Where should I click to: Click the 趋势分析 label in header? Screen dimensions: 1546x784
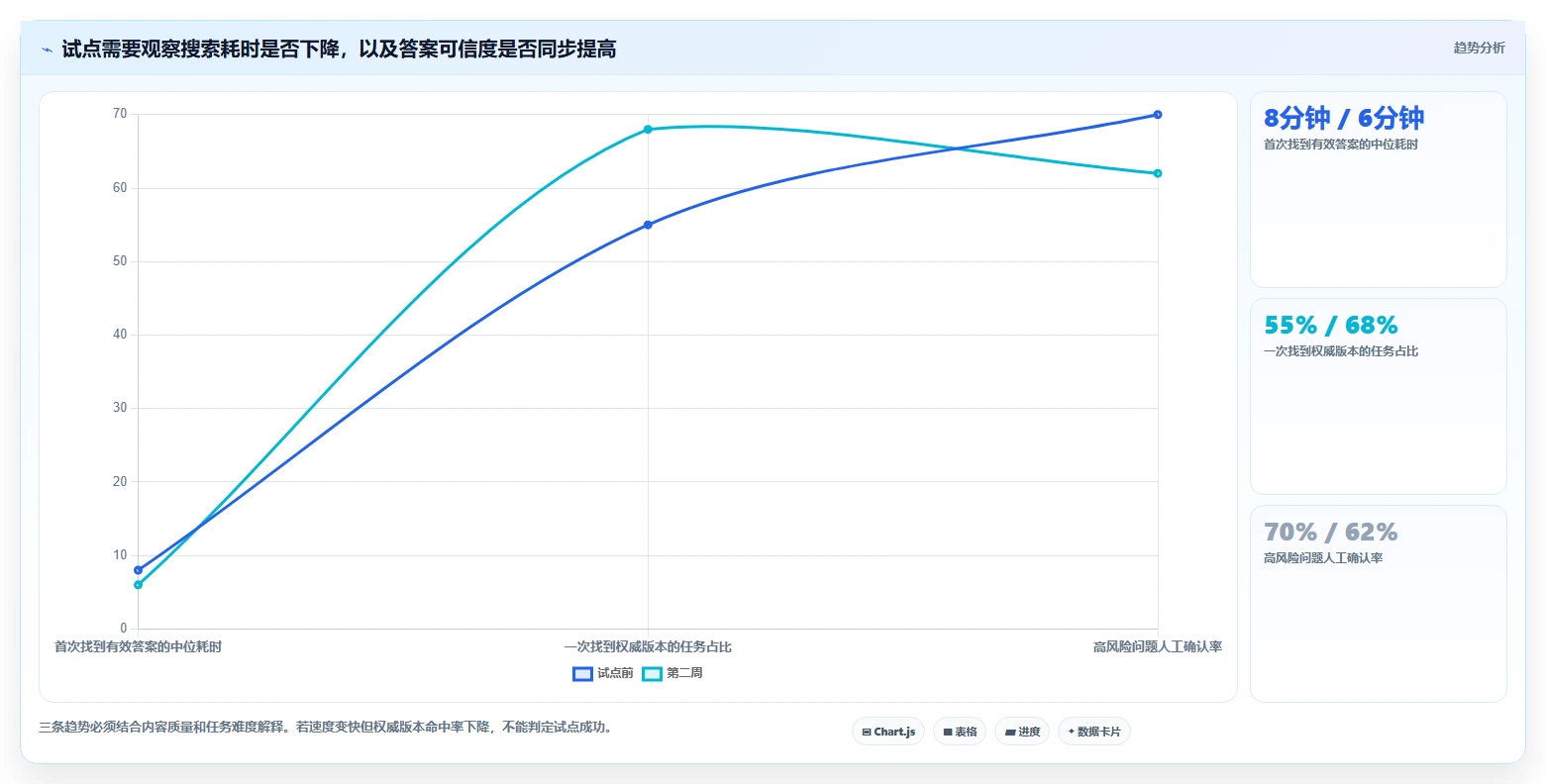tap(1479, 48)
